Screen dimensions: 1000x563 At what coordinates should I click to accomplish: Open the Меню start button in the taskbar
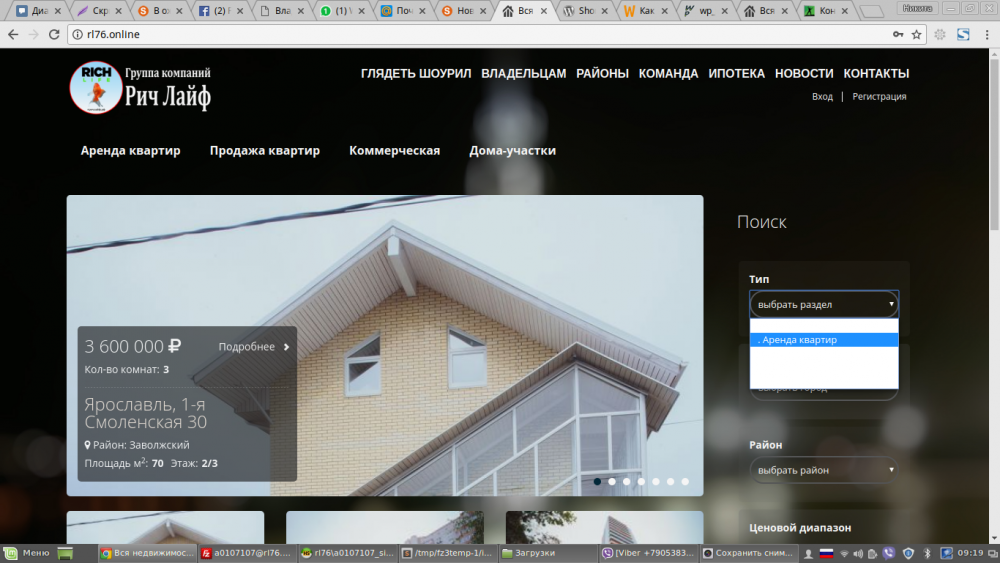coord(27,552)
